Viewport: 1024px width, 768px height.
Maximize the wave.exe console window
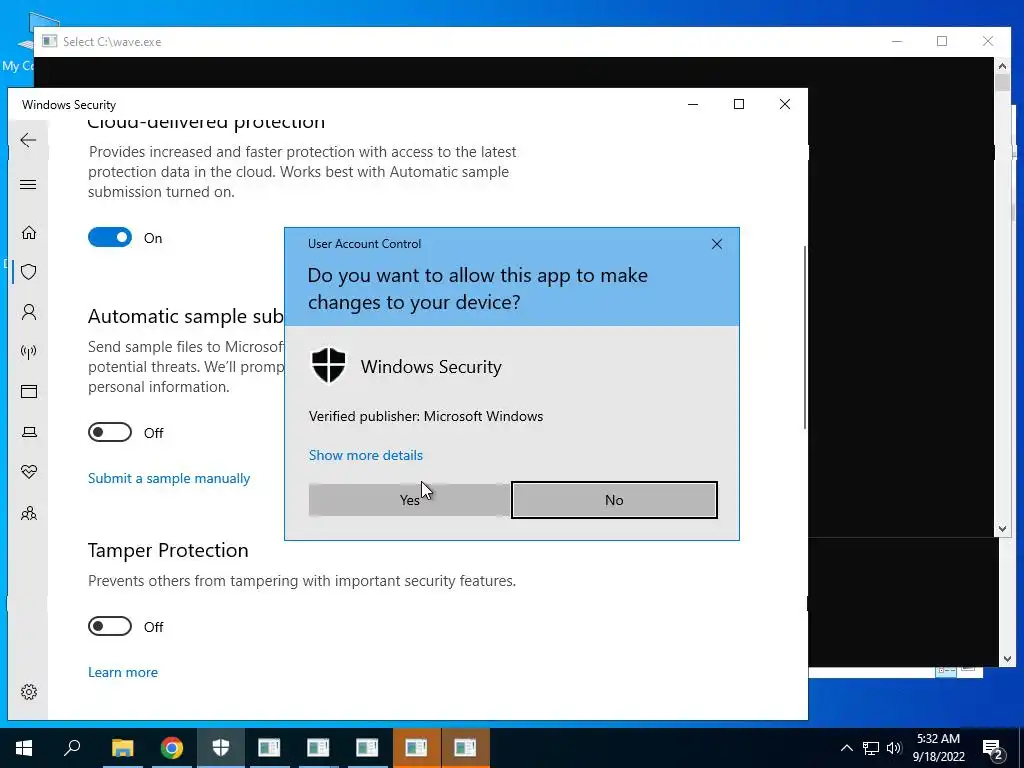[x=942, y=41]
